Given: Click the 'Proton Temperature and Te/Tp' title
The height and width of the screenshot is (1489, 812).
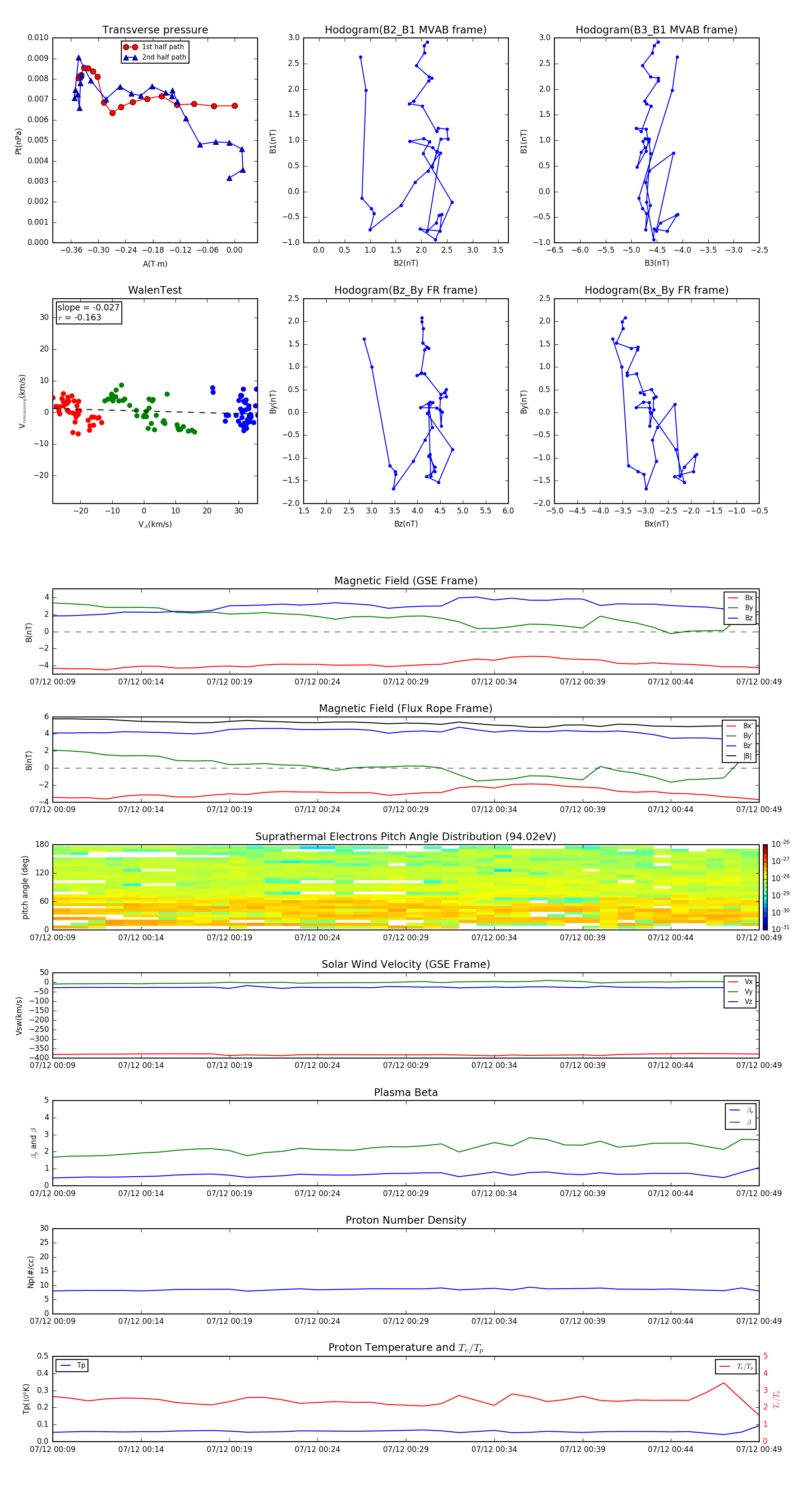Looking at the screenshot, I should [406, 1348].
